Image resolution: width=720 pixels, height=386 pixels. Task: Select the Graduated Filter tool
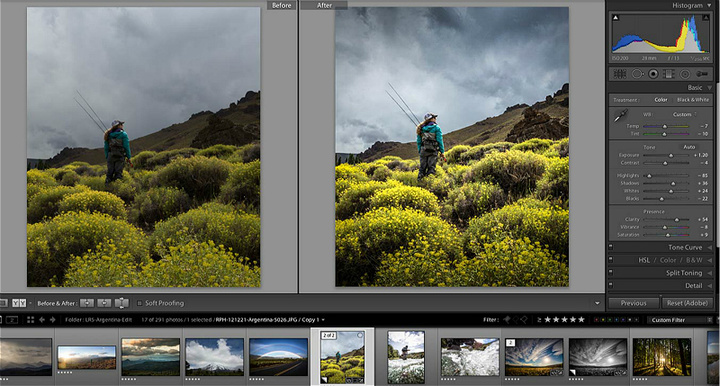(669, 74)
